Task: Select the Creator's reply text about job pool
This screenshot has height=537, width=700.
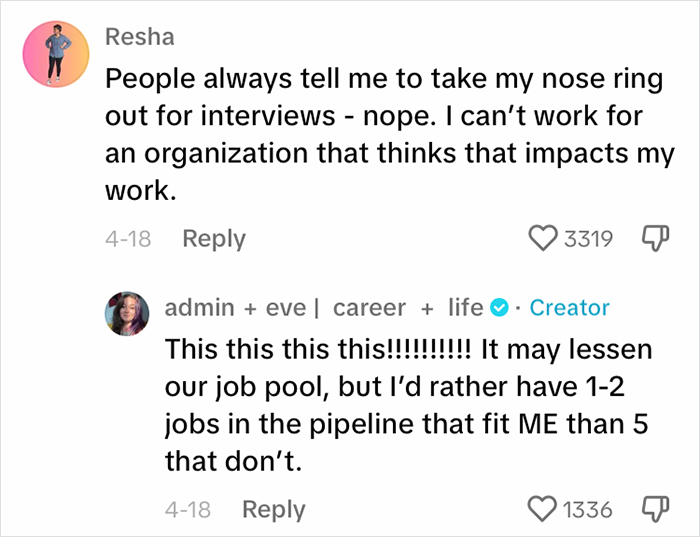Action: (408, 405)
